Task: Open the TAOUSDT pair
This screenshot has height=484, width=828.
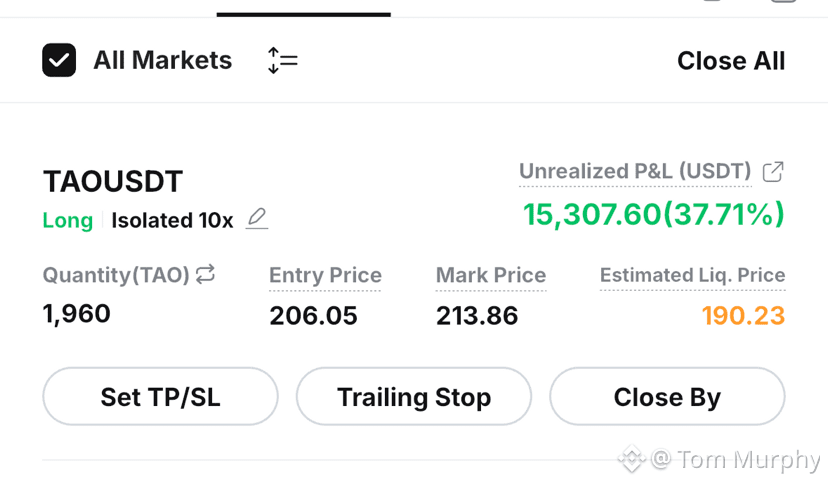Action: pos(113,182)
